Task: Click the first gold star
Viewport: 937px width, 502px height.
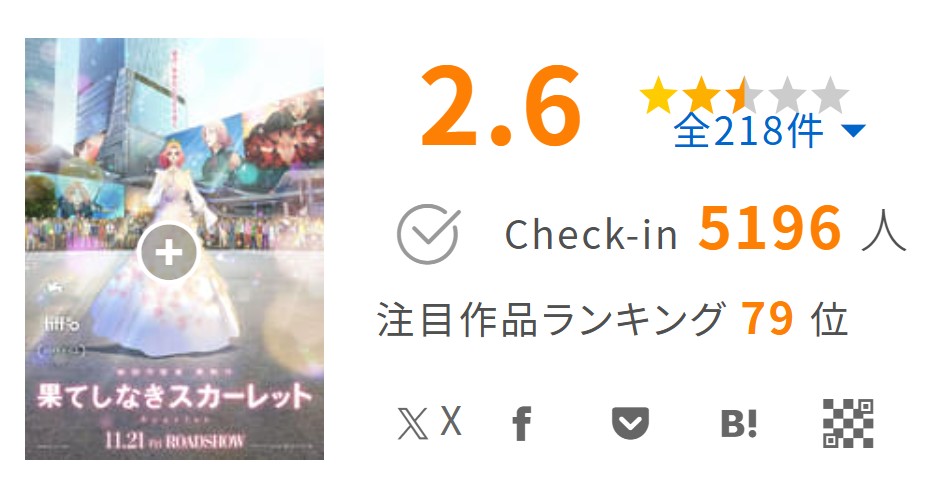Action: 659,94
